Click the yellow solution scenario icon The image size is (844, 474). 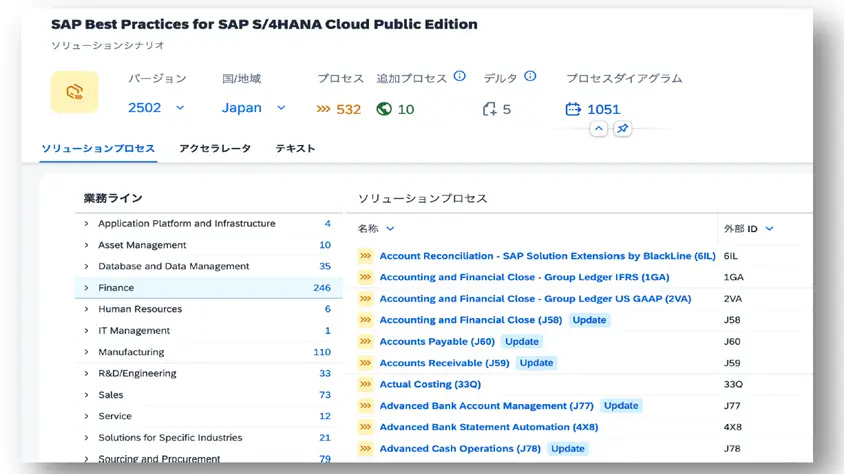[x=74, y=92]
